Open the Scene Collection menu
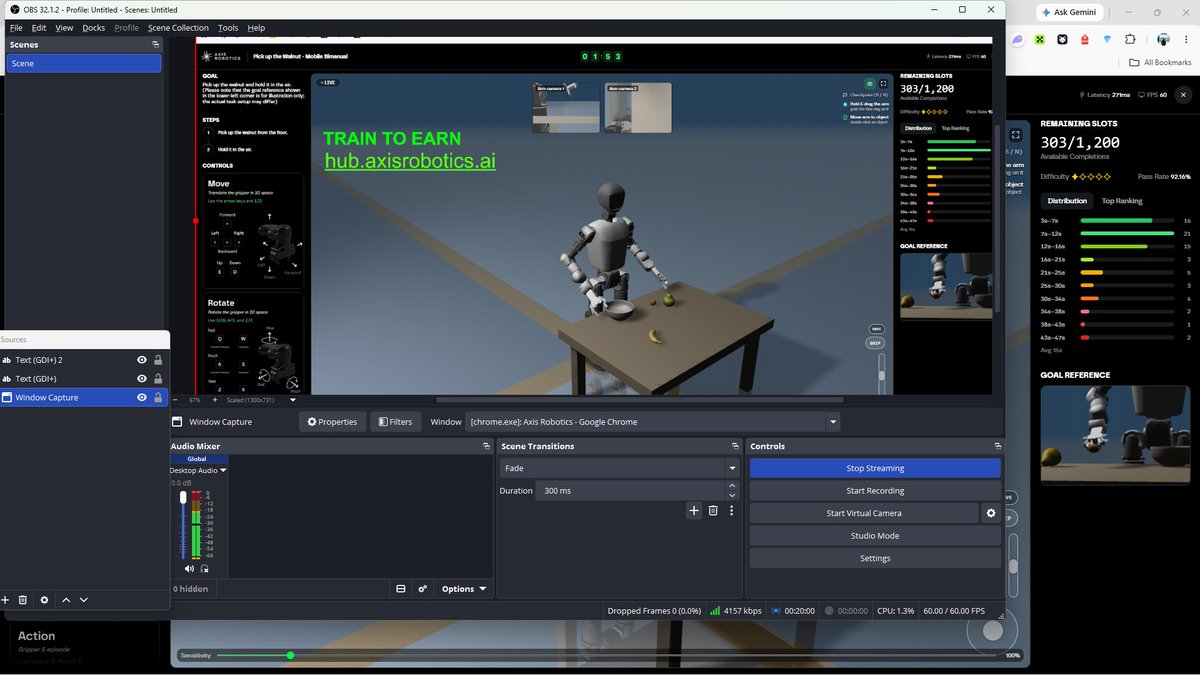This screenshot has width=1200, height=675. [178, 28]
